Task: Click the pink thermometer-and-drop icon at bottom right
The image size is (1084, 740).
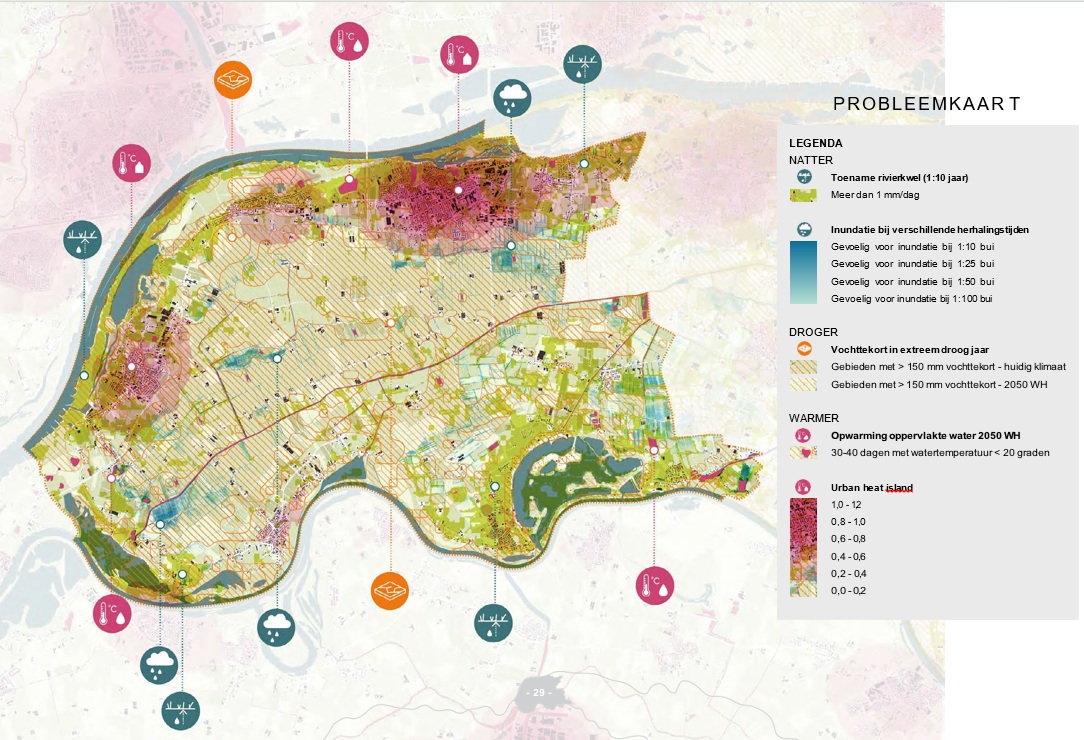Action: pyautogui.click(x=655, y=585)
